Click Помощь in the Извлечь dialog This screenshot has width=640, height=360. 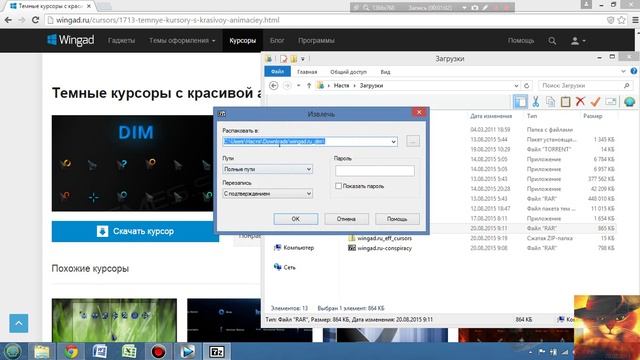[x=397, y=219]
